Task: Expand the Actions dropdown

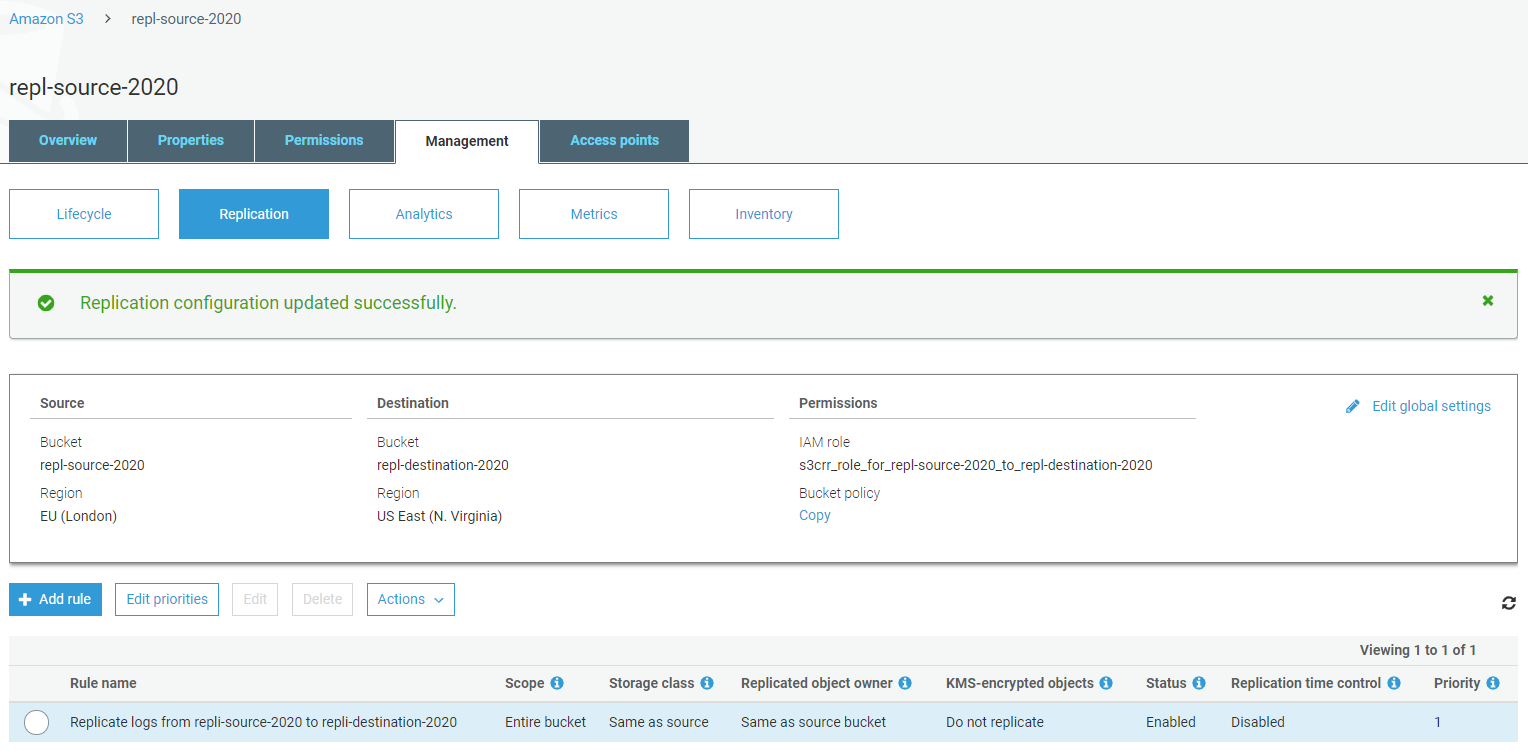Action: click(x=411, y=600)
